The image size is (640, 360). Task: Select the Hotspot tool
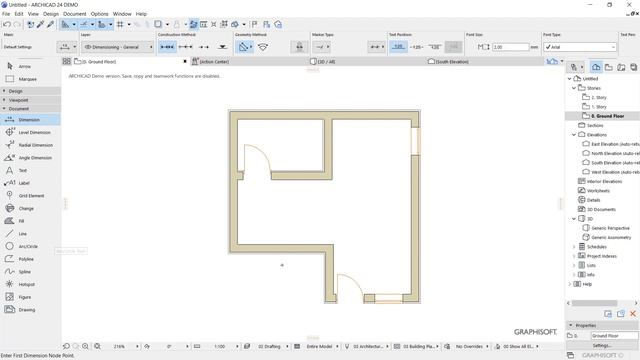coord(27,284)
